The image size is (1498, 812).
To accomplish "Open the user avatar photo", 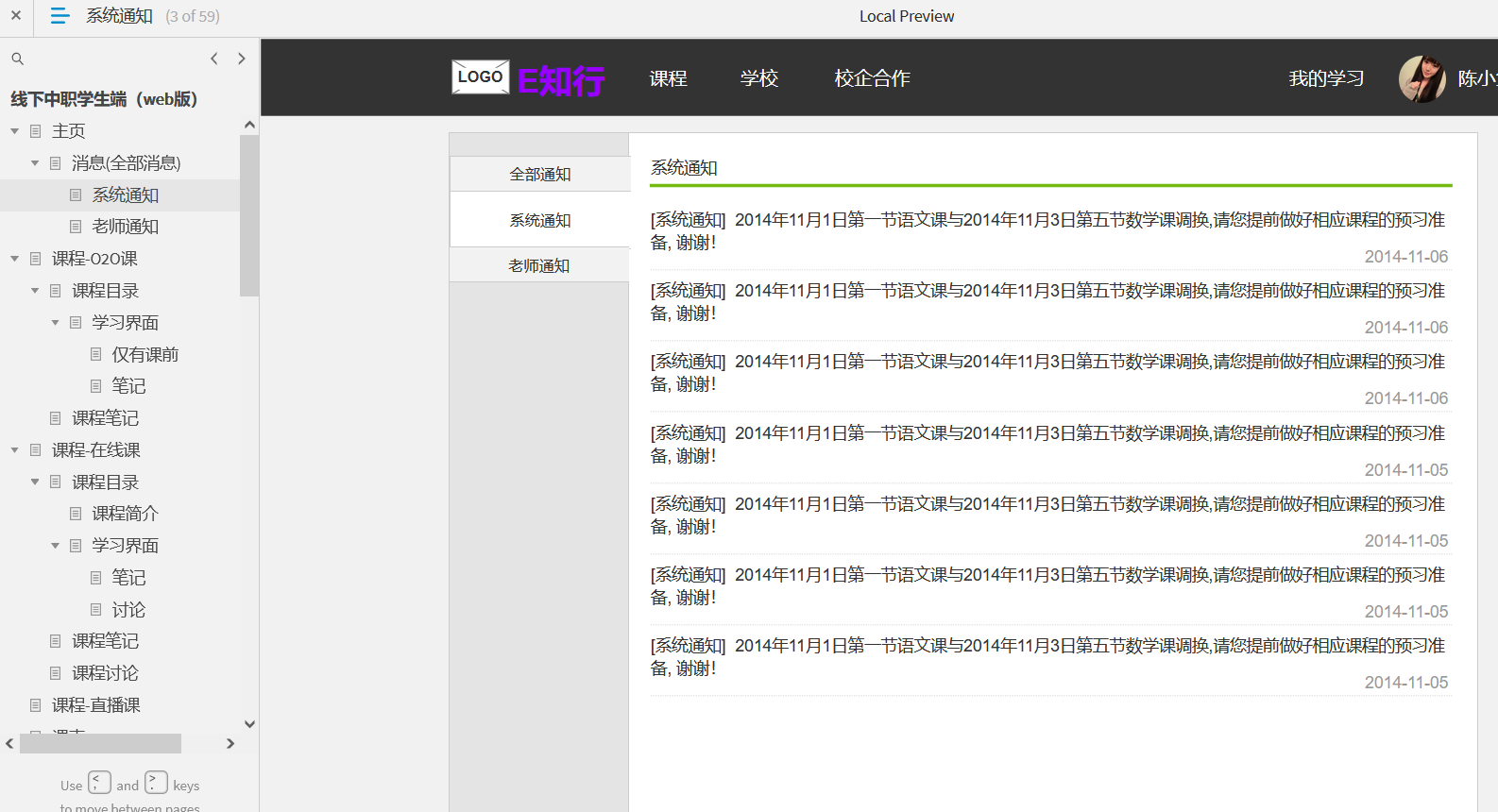I will [1421, 78].
